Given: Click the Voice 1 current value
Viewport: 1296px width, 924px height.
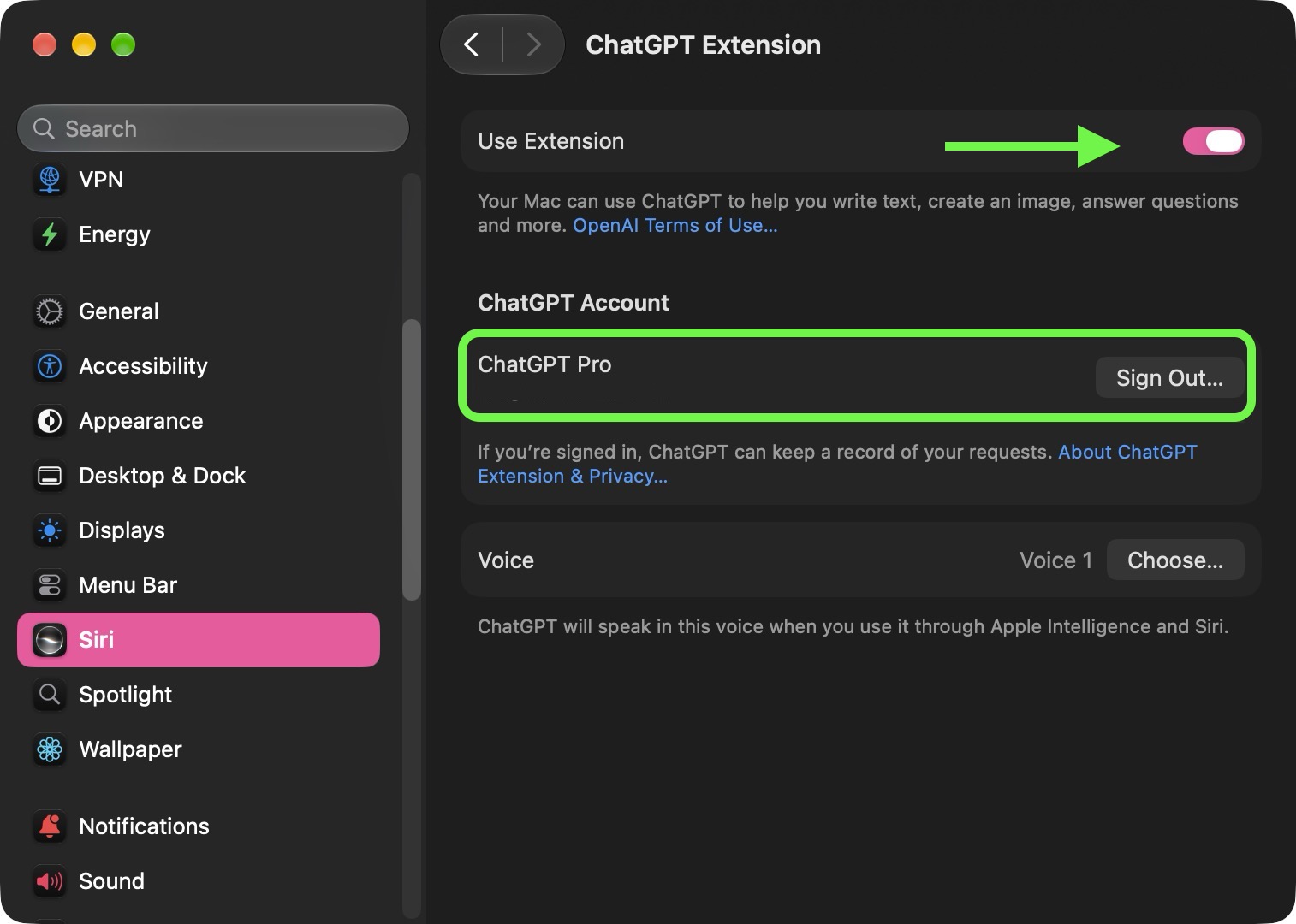Looking at the screenshot, I should click(x=1055, y=560).
